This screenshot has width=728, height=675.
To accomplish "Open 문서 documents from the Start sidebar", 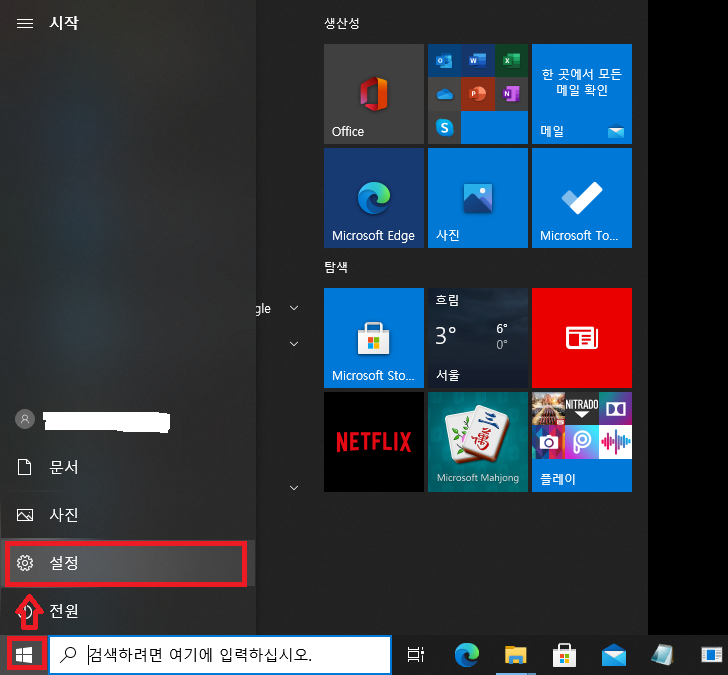I will point(127,467).
